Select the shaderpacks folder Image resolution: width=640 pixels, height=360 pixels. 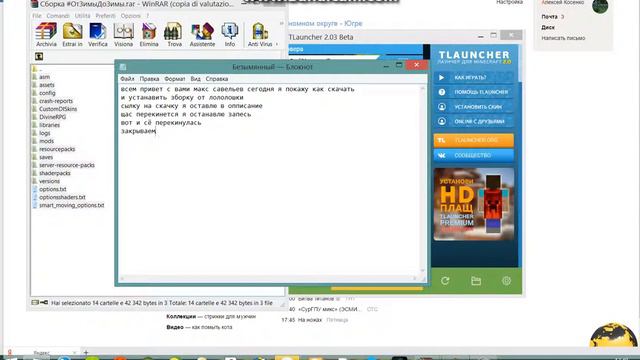[55, 173]
